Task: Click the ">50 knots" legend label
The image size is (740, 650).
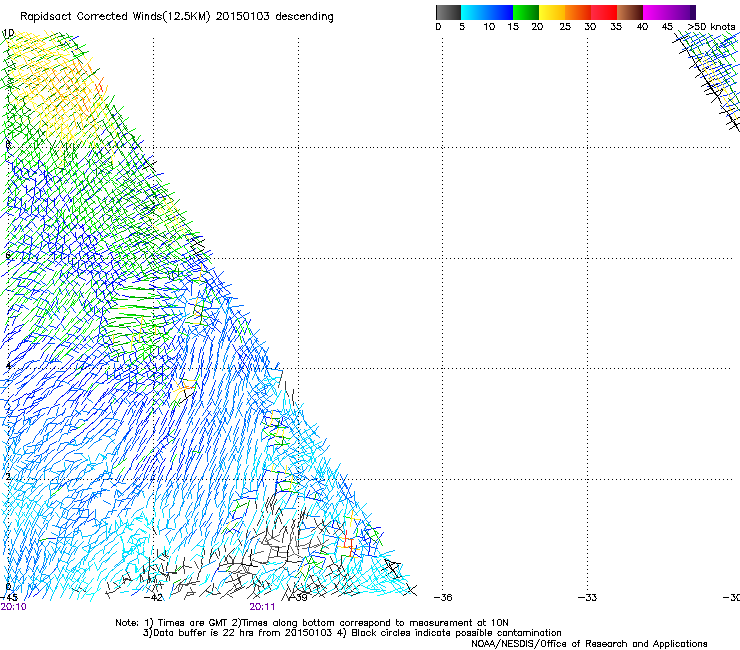Action: point(711,27)
